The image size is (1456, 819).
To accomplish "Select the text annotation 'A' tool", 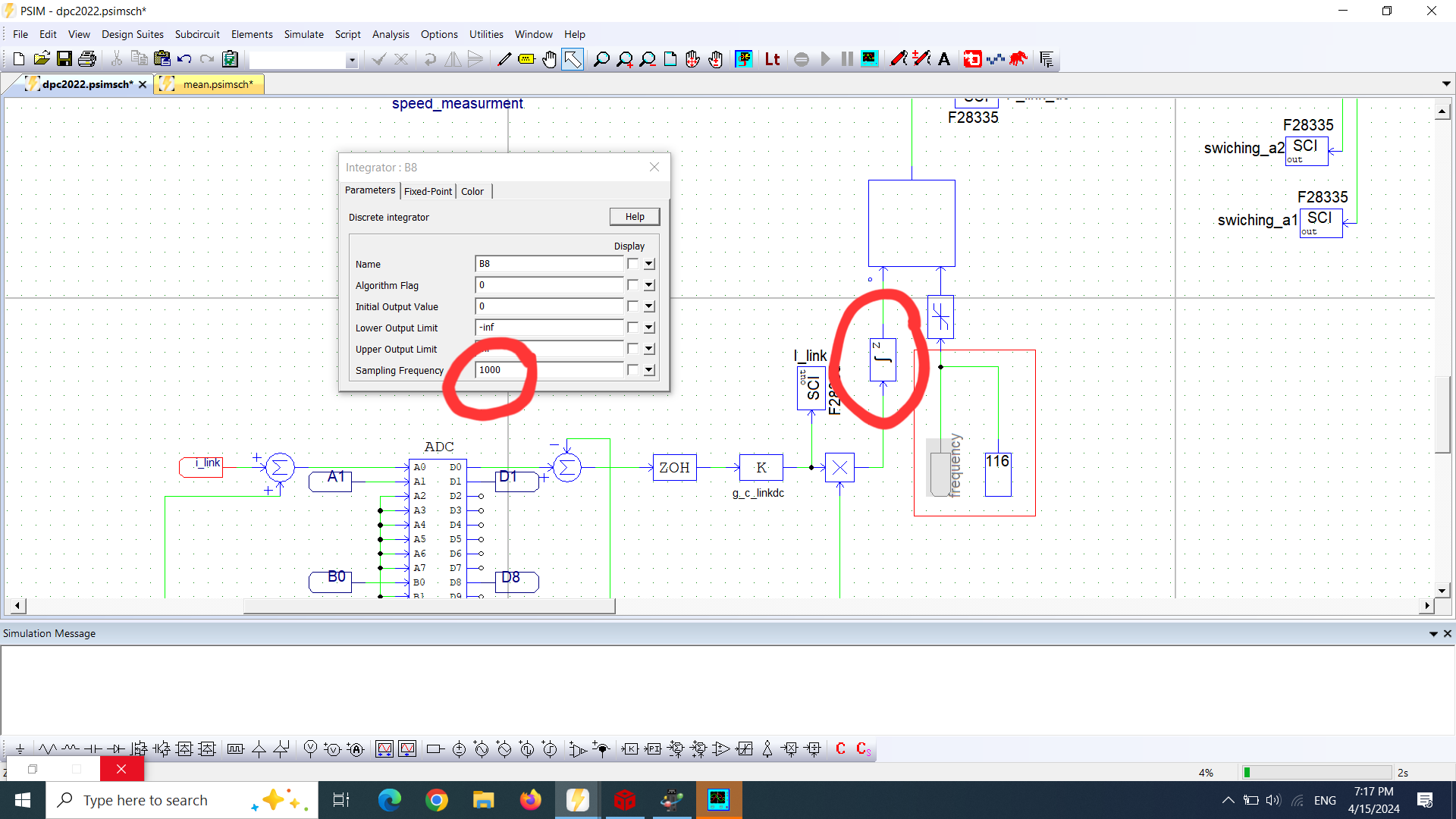I will point(944,59).
